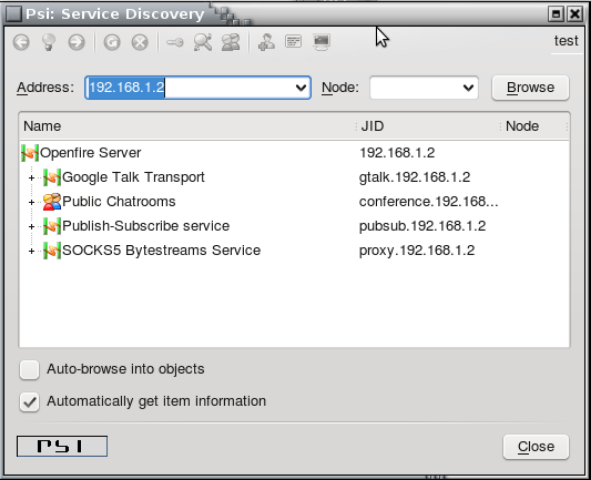Click the Public Chatrooms people icon
This screenshot has height=480, width=591.
(52, 202)
